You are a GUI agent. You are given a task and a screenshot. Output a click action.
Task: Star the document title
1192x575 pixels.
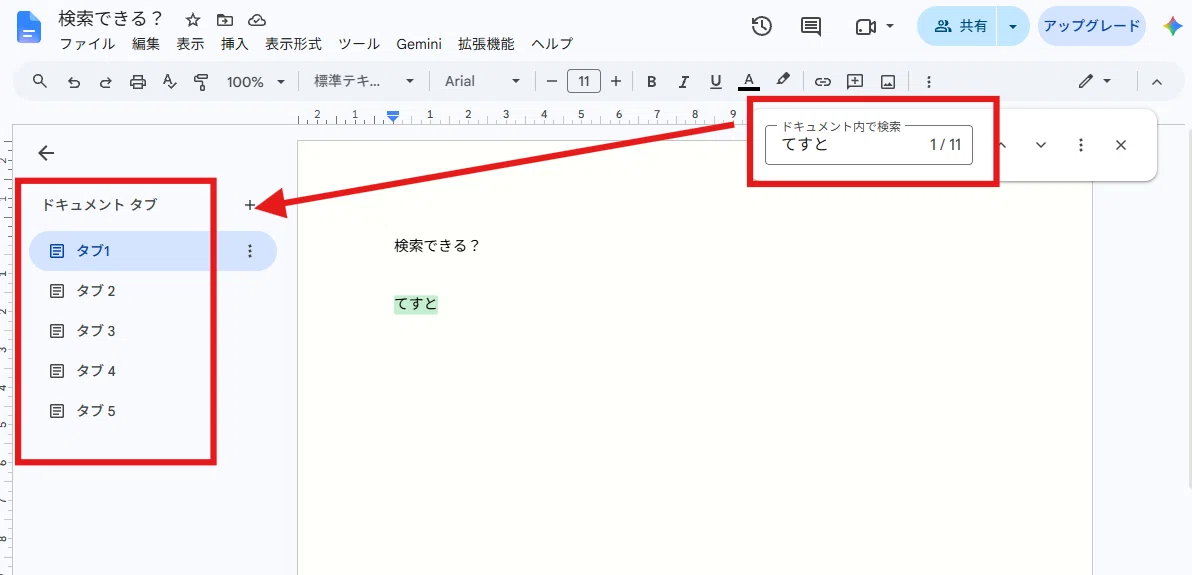[x=193, y=20]
